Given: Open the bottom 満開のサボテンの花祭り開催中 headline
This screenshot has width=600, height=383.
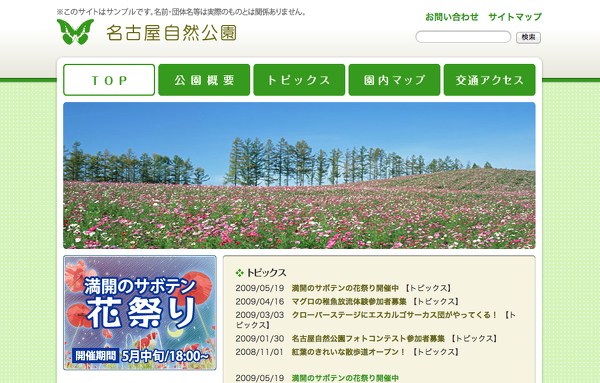Looking at the screenshot, I should pyautogui.click(x=345, y=378).
